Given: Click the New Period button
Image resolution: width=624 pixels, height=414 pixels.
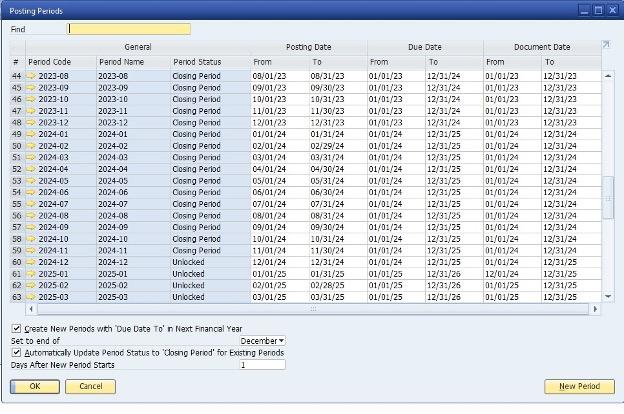Looking at the screenshot, I should [579, 386].
